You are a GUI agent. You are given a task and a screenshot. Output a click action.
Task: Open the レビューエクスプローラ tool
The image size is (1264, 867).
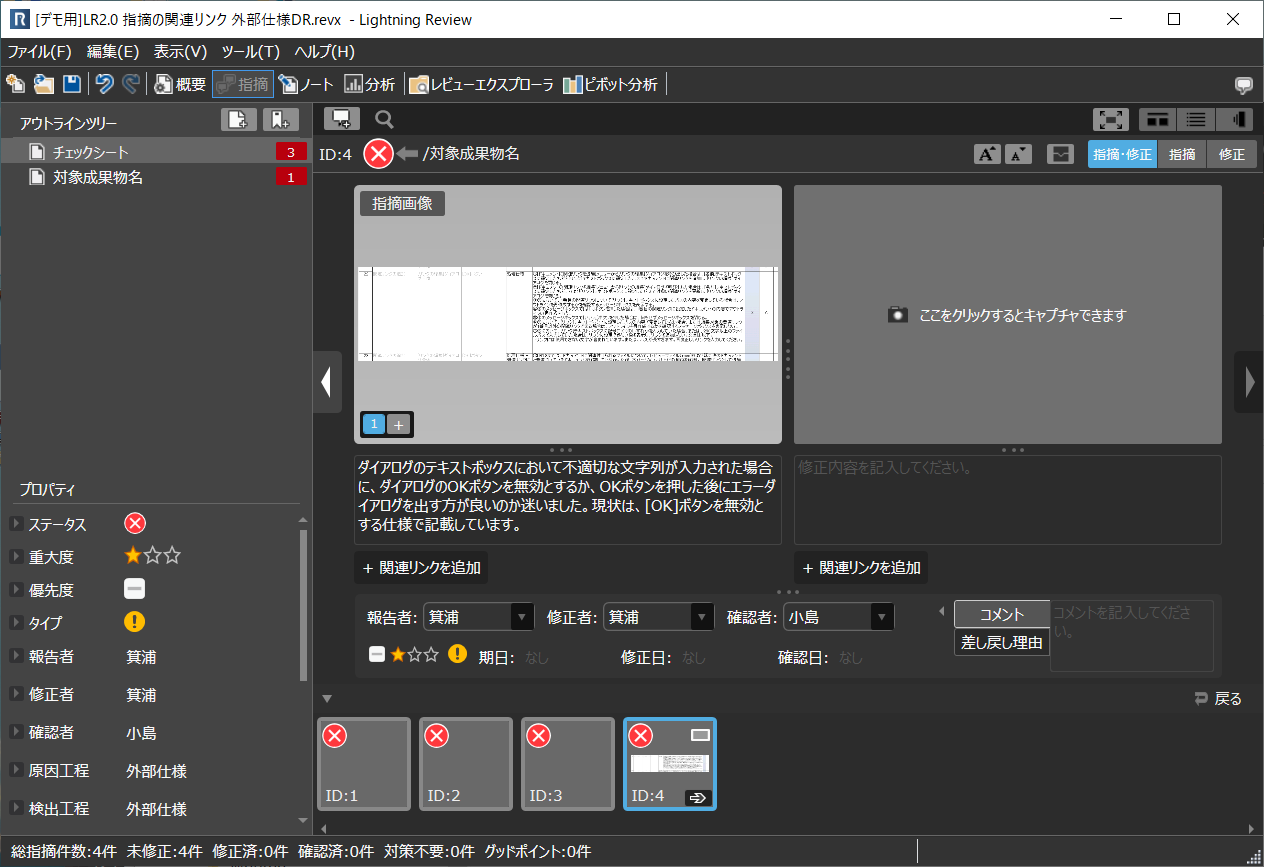tap(481, 85)
